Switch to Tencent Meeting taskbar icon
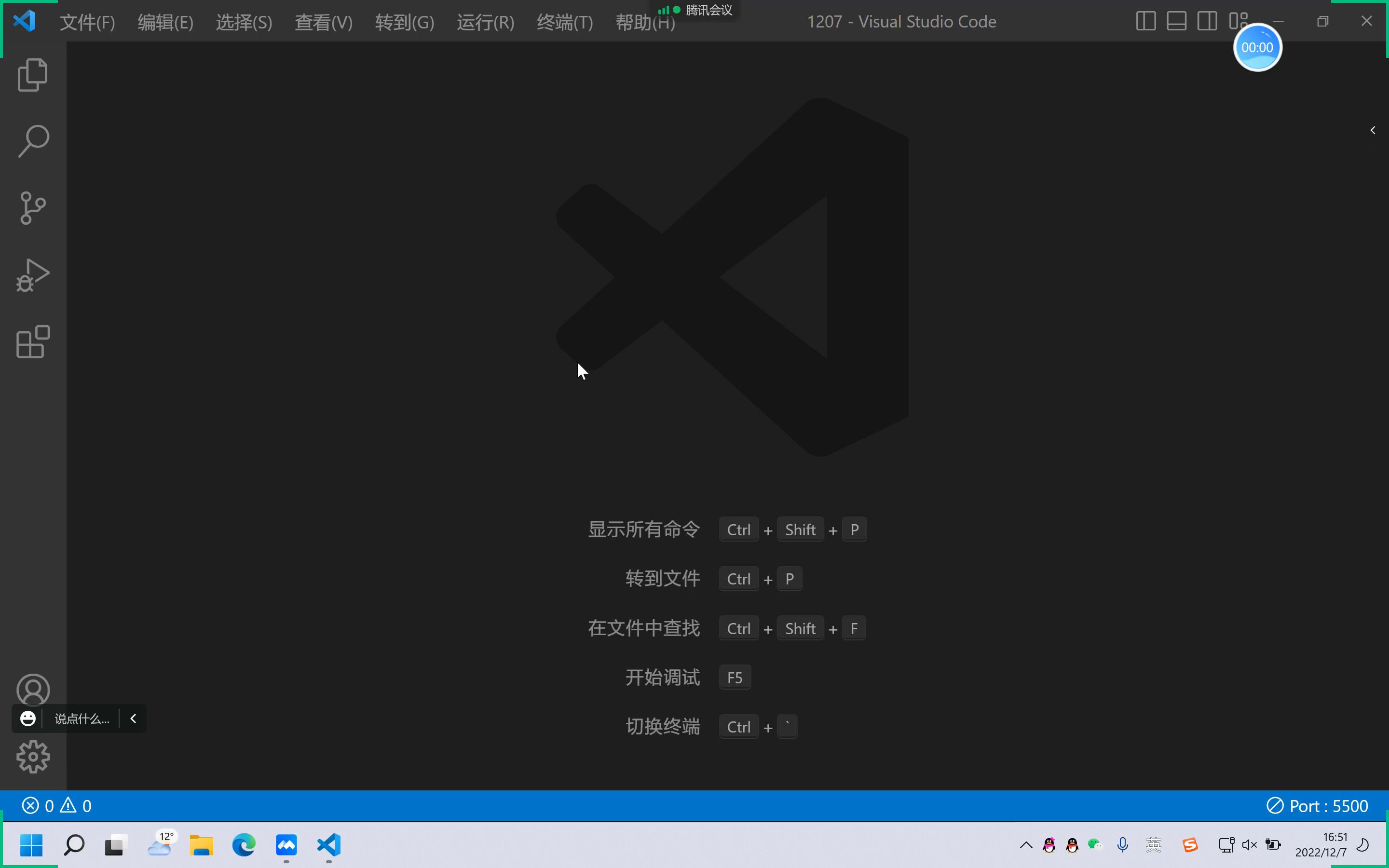This screenshot has height=868, width=1389. coord(286,845)
